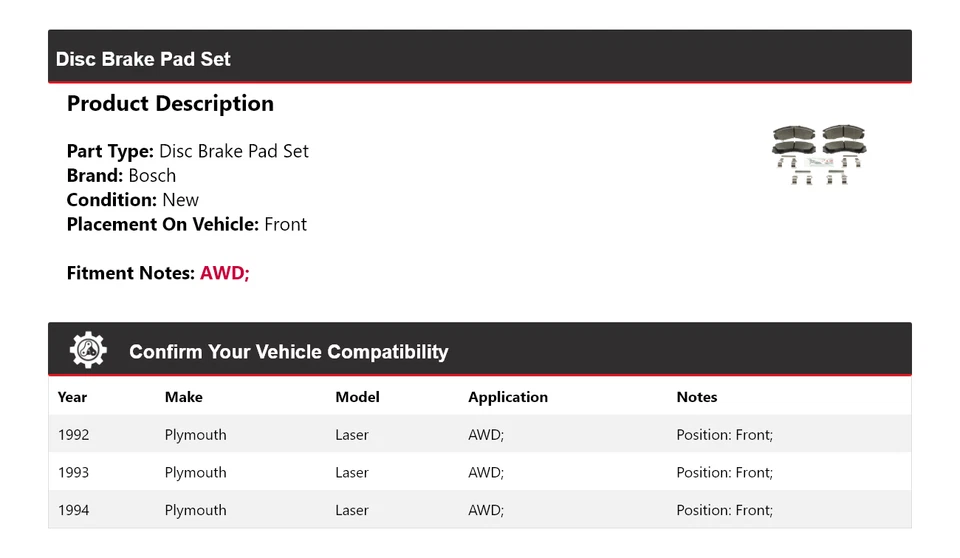Click the Confirm Your Vehicle Compatibility heading
960x558 pixels.
[x=288, y=352]
